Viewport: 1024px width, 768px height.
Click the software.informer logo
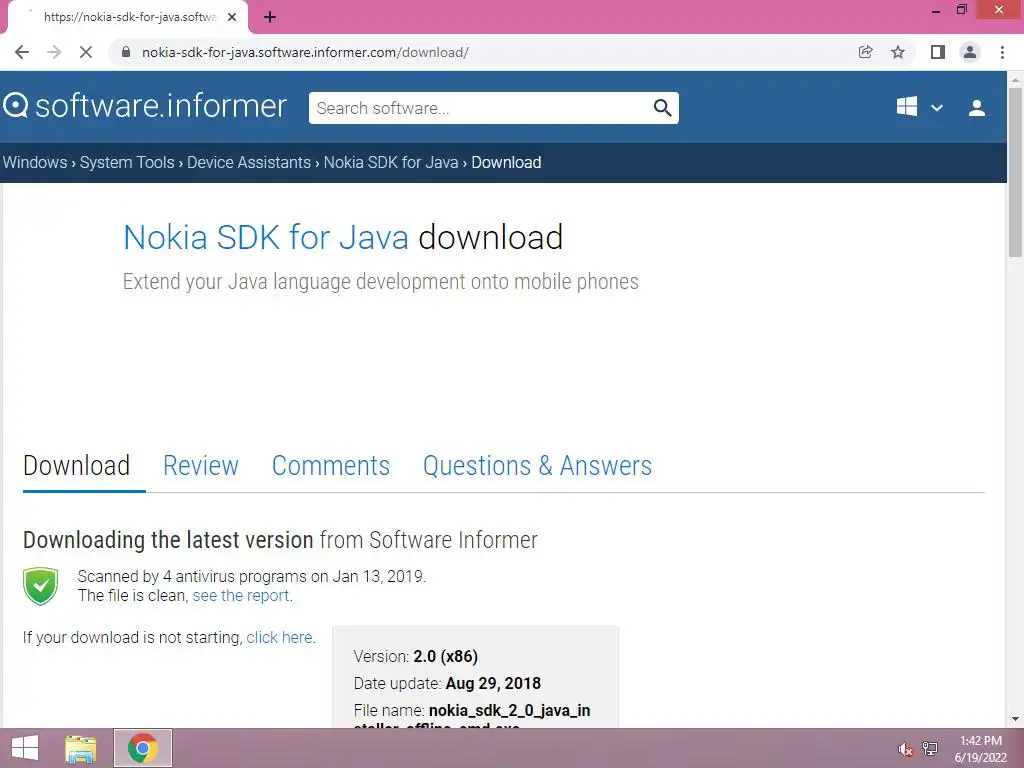pyautogui.click(x=145, y=106)
